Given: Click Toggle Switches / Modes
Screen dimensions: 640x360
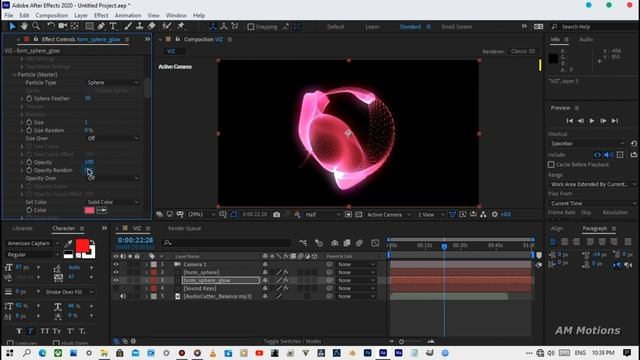Looking at the screenshot, I should [x=292, y=341].
